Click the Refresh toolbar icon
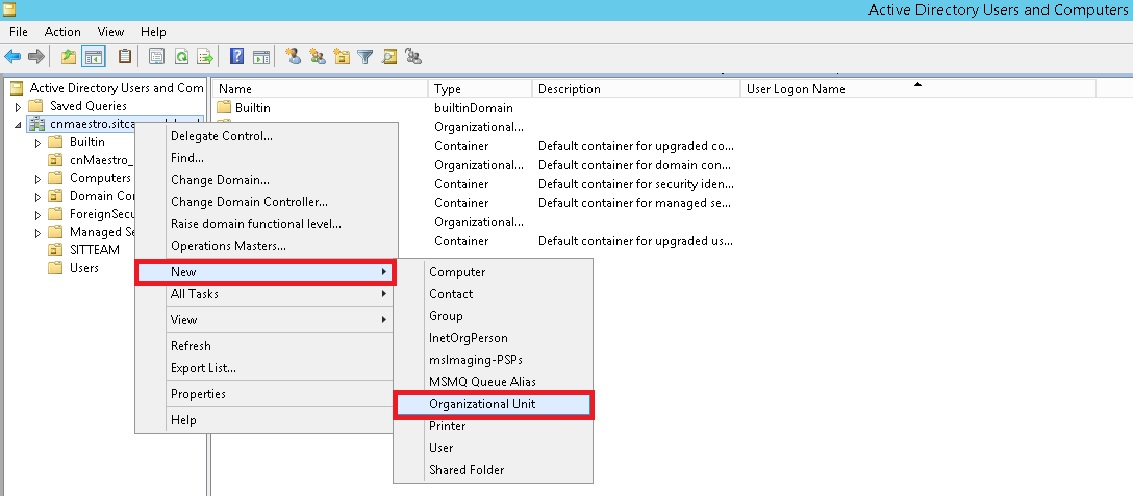 click(x=182, y=57)
